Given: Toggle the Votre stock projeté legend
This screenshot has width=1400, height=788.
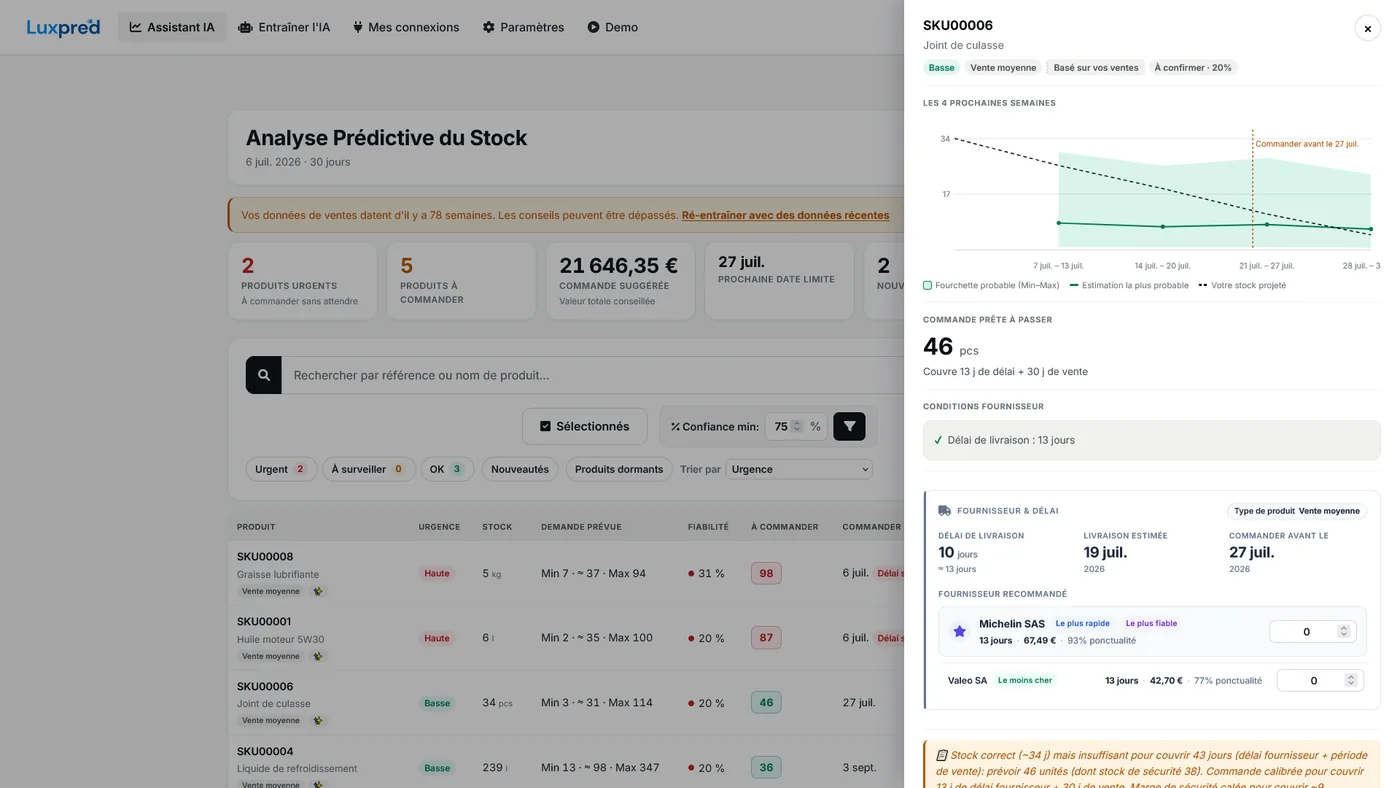Looking at the screenshot, I should (x=1242, y=285).
